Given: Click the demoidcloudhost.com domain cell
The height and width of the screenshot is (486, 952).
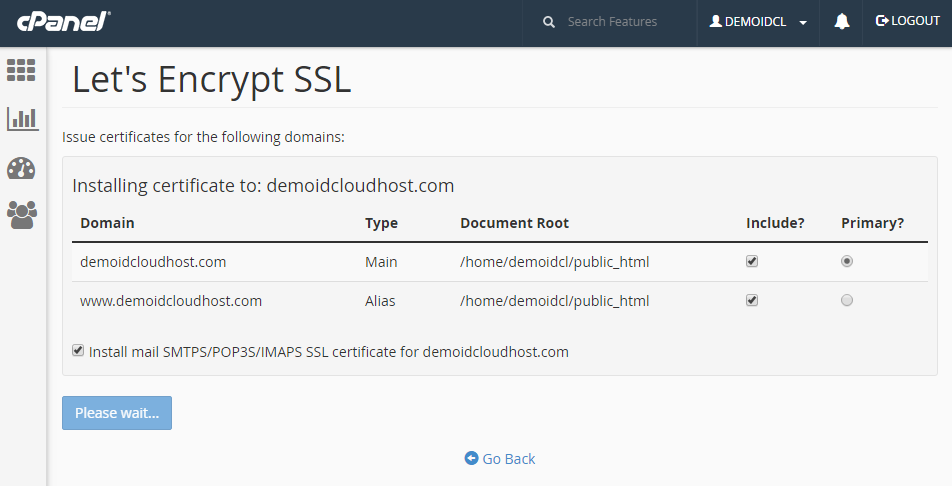Looking at the screenshot, I should pos(153,262).
